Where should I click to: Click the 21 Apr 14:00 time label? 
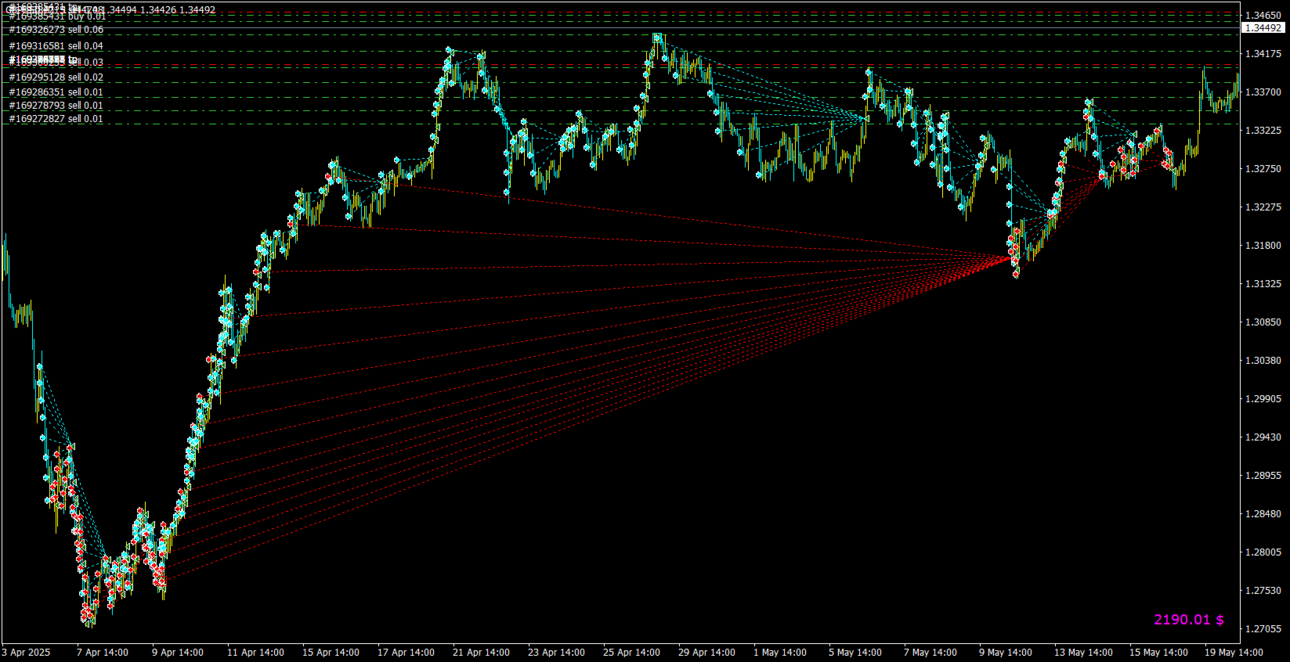click(481, 653)
